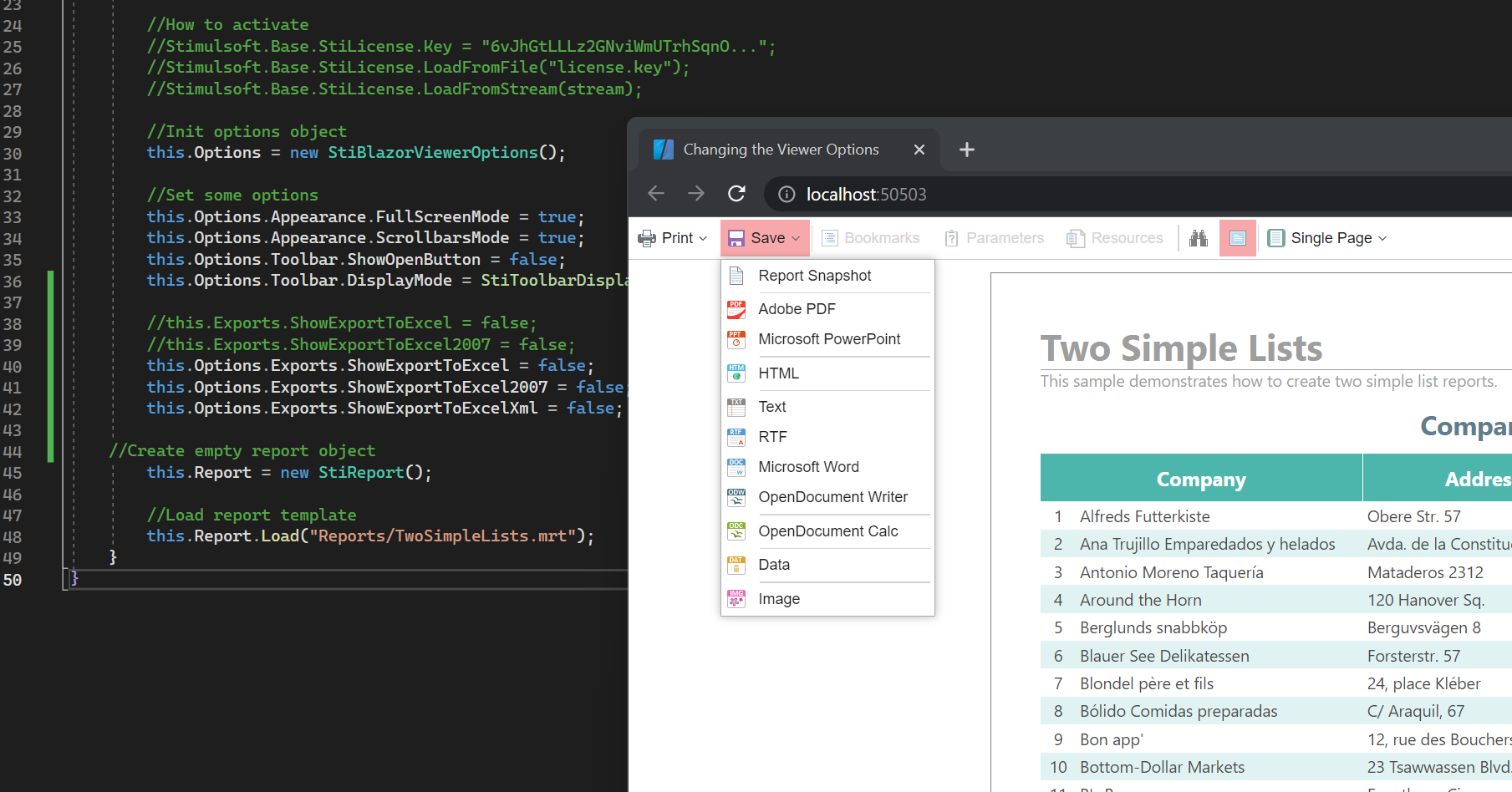Image resolution: width=1512 pixels, height=792 pixels.
Task: Expand the Print dropdown arrow
Action: point(703,239)
